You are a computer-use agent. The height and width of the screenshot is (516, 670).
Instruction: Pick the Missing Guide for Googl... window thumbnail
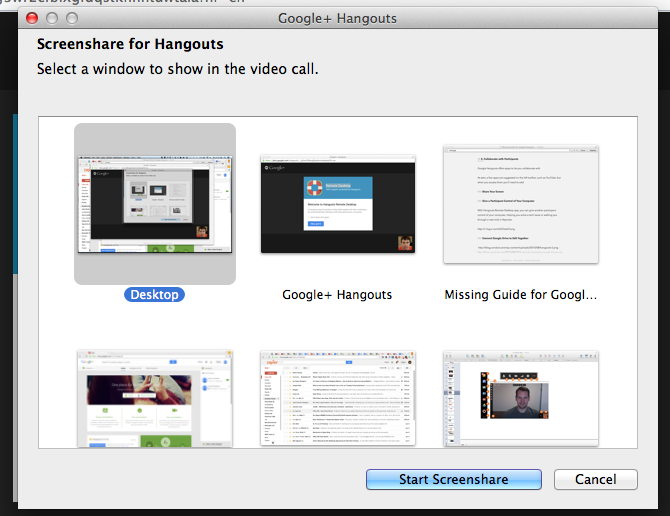(520, 204)
